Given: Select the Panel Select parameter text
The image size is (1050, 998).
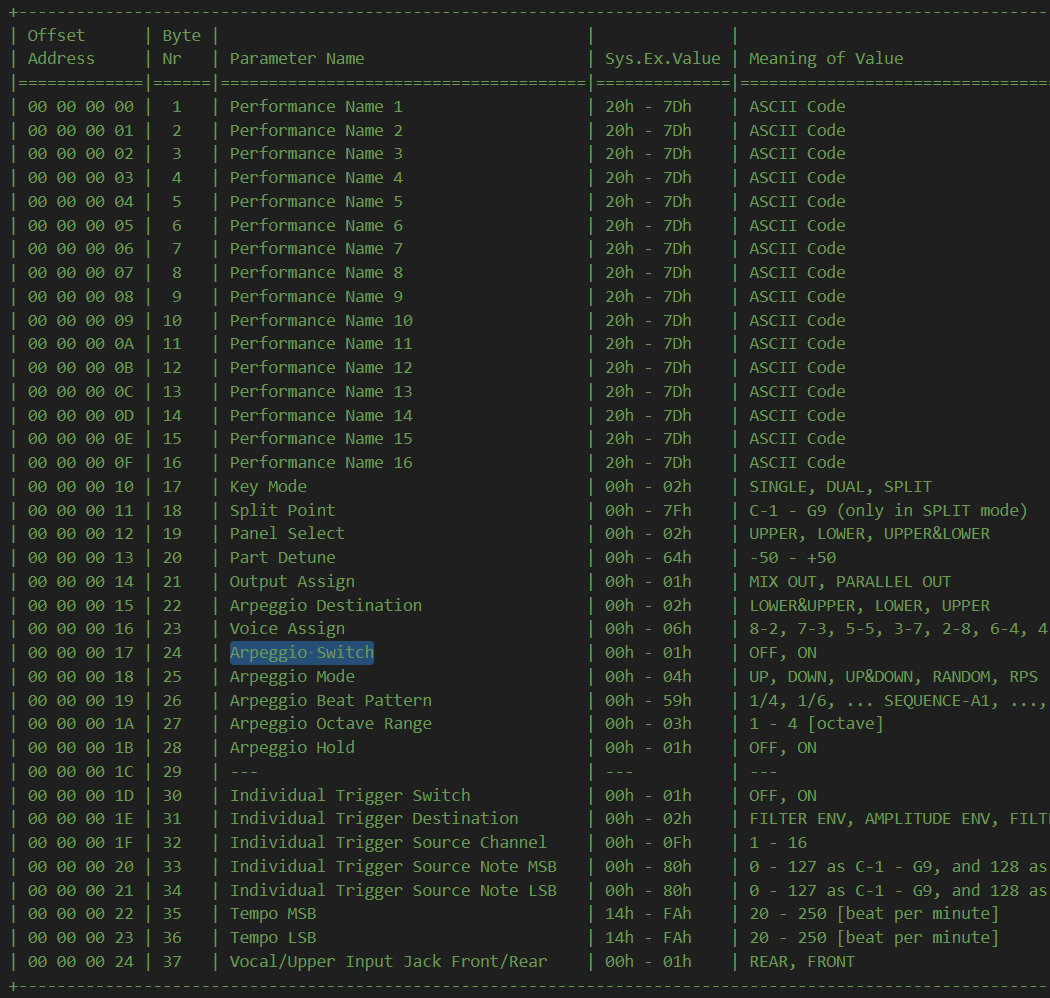Looking at the screenshot, I should point(287,534).
